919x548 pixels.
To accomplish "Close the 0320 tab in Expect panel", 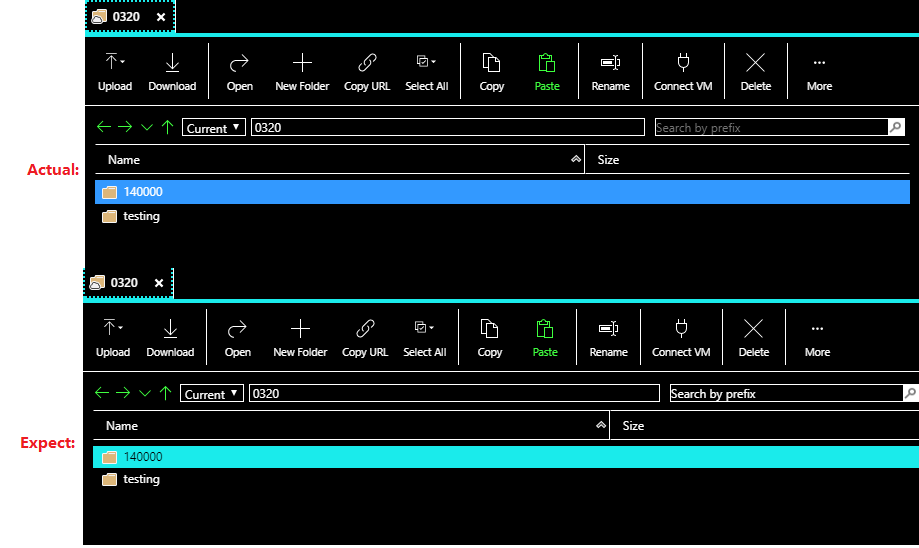I will [x=159, y=283].
